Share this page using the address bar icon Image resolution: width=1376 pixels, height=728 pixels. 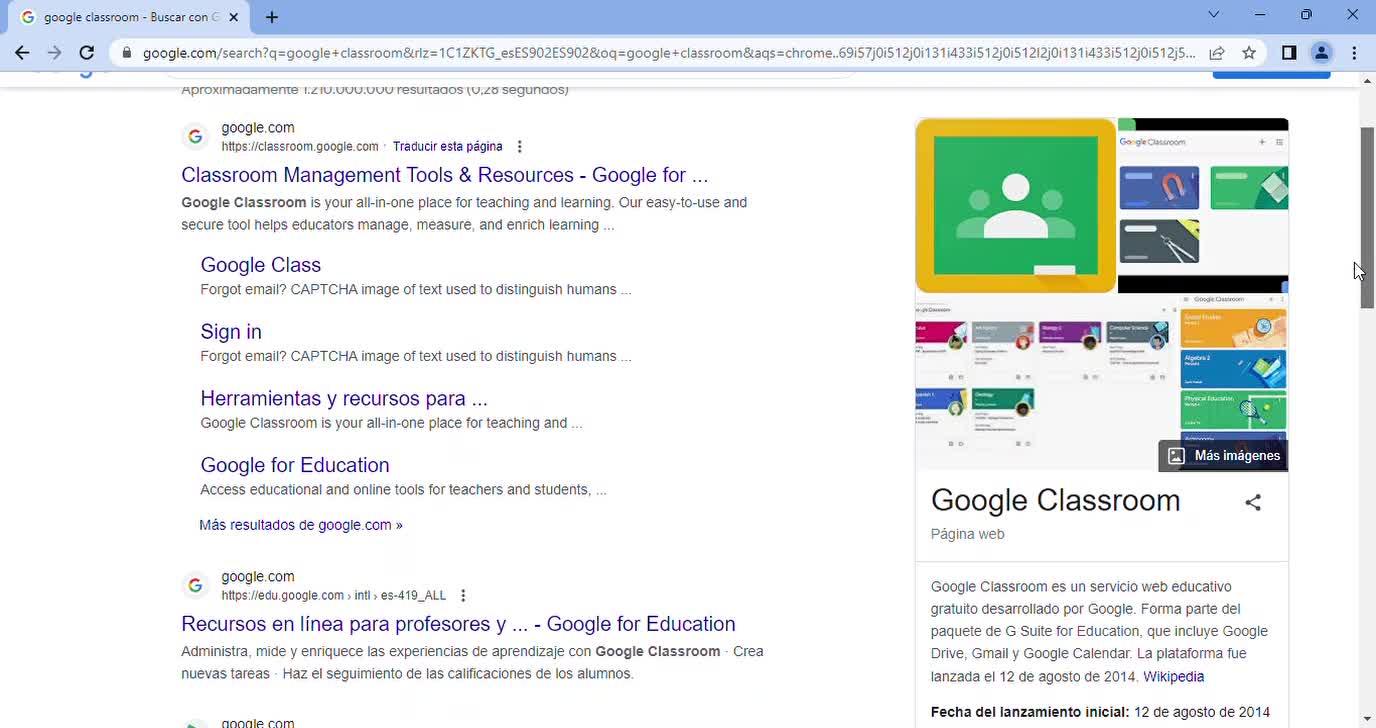click(1217, 53)
